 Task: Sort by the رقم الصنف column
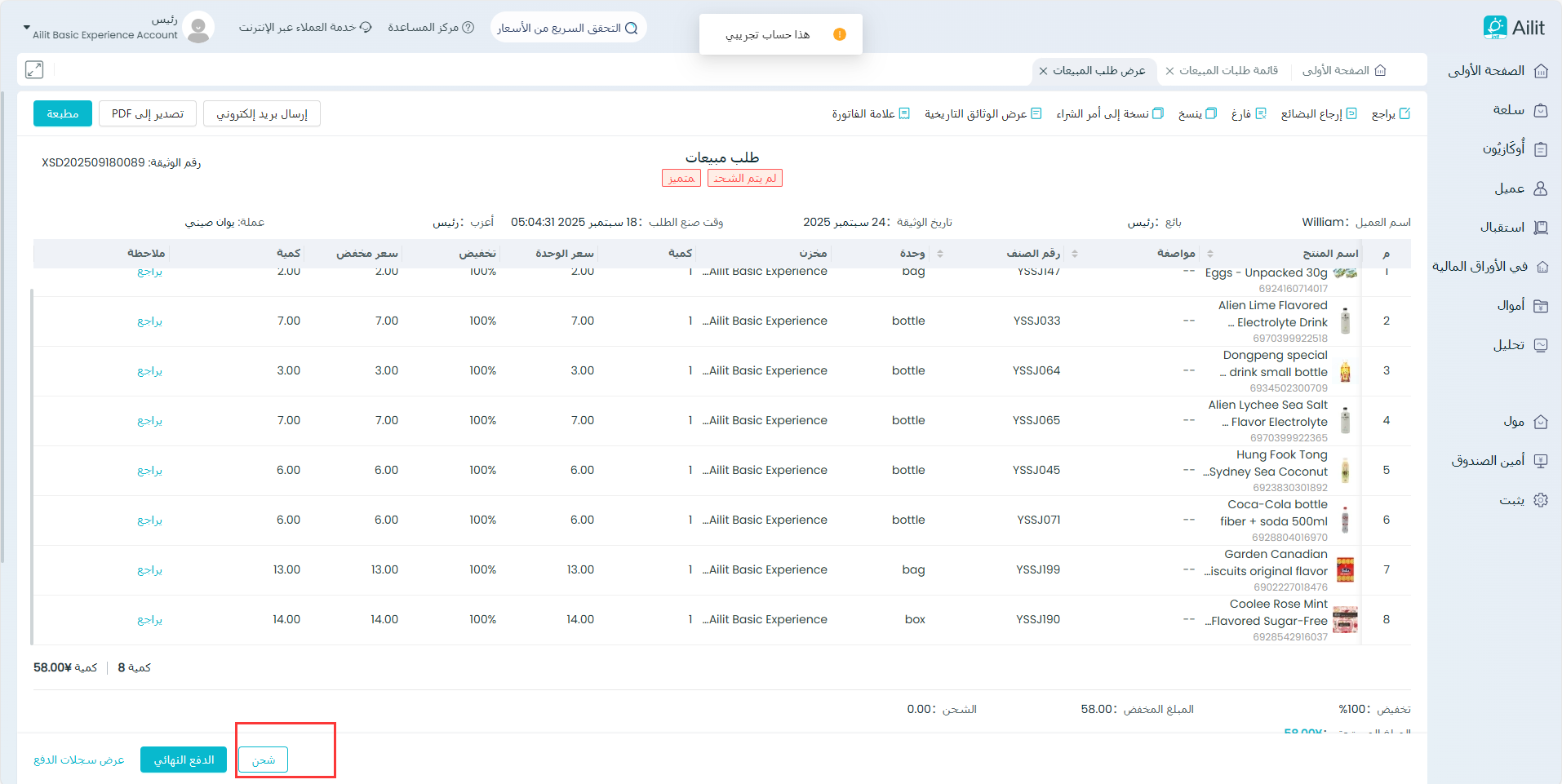1075,254
